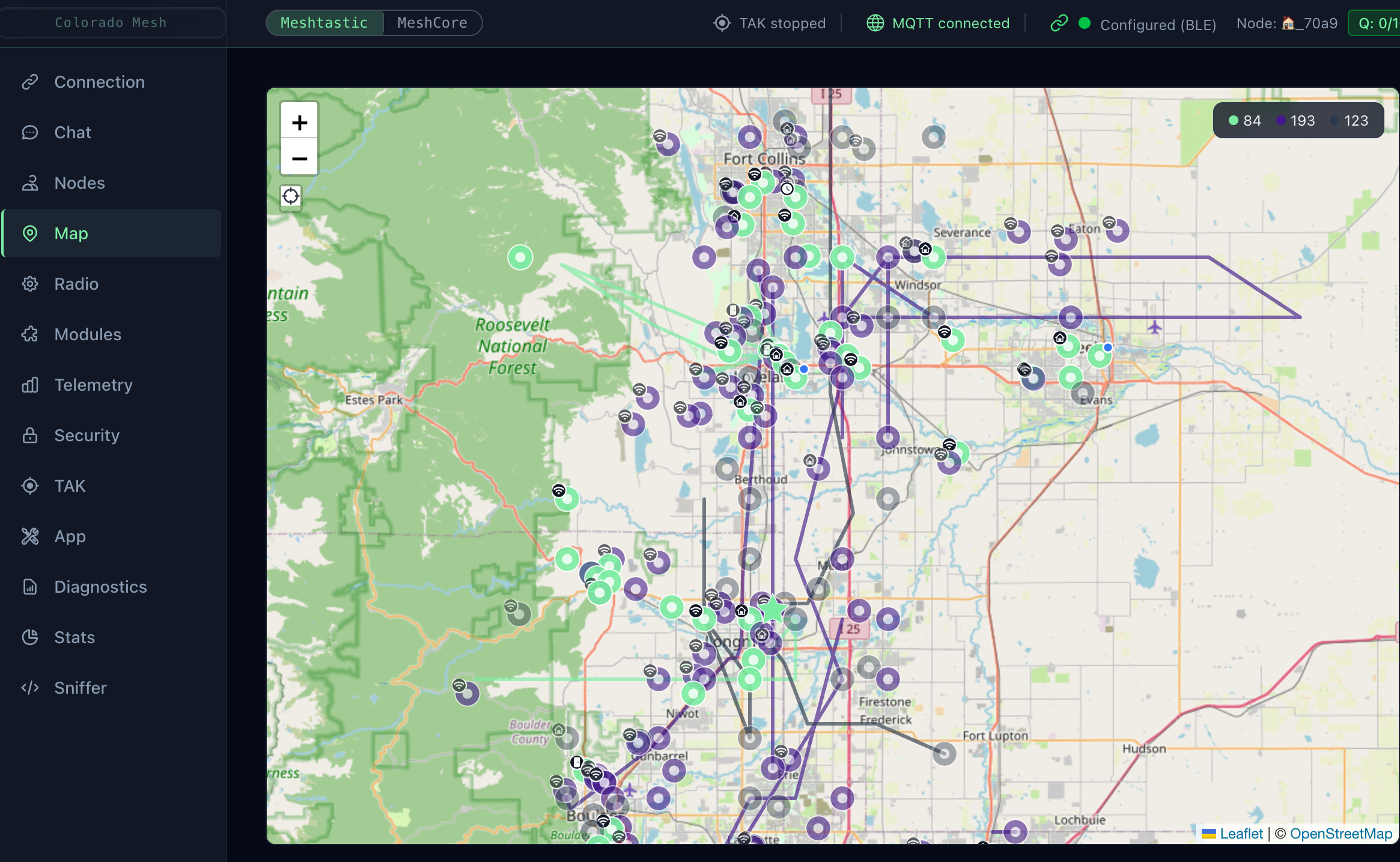
Task: Click the MQTT globe icon
Action: tap(875, 23)
